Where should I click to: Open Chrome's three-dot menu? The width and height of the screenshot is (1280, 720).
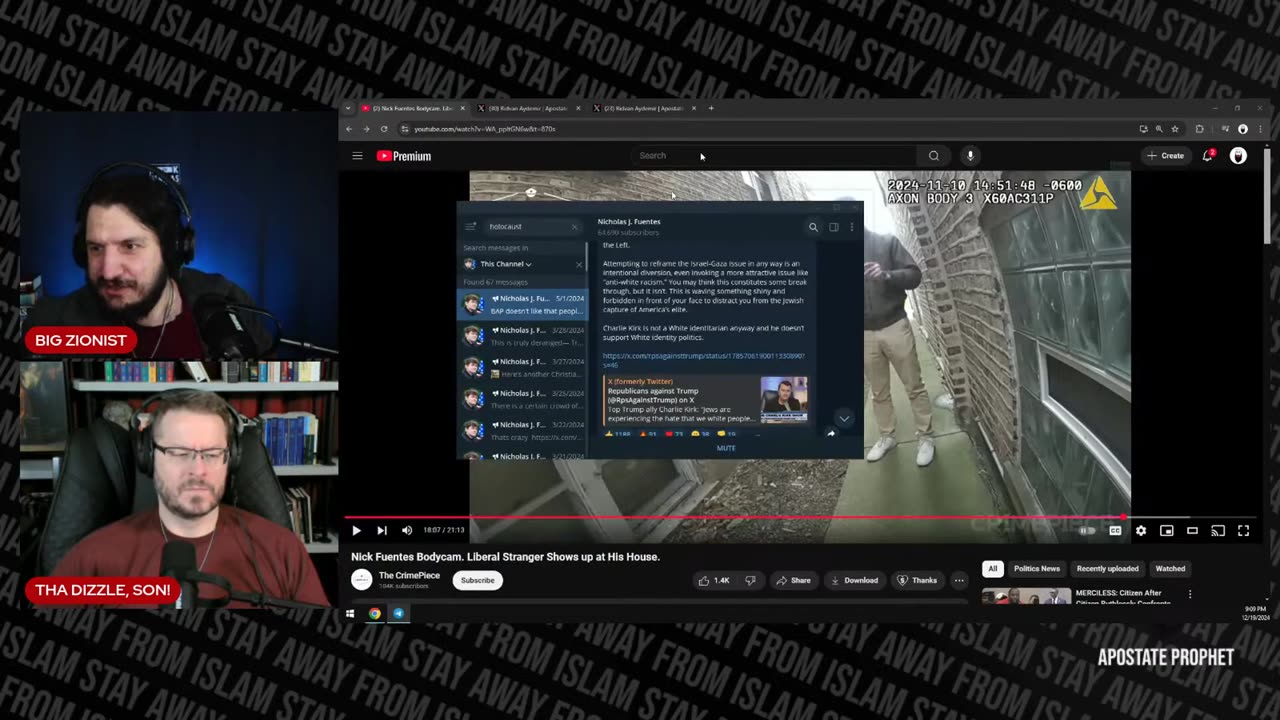coord(1259,129)
